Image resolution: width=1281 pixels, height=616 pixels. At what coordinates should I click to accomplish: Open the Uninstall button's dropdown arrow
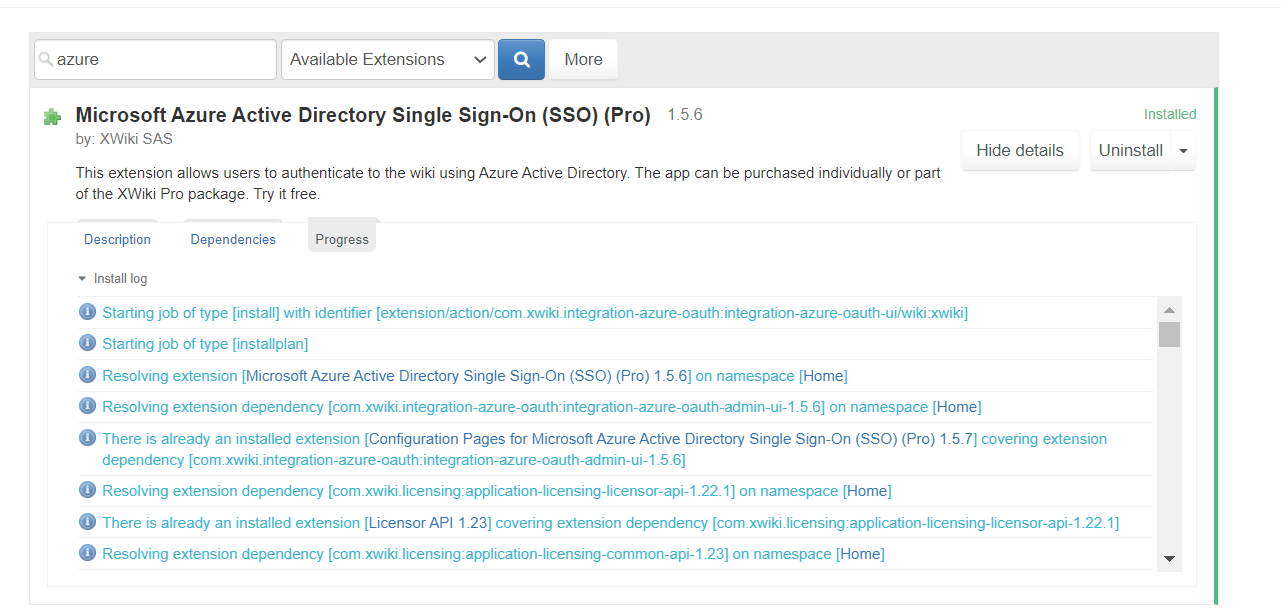pos(1183,150)
